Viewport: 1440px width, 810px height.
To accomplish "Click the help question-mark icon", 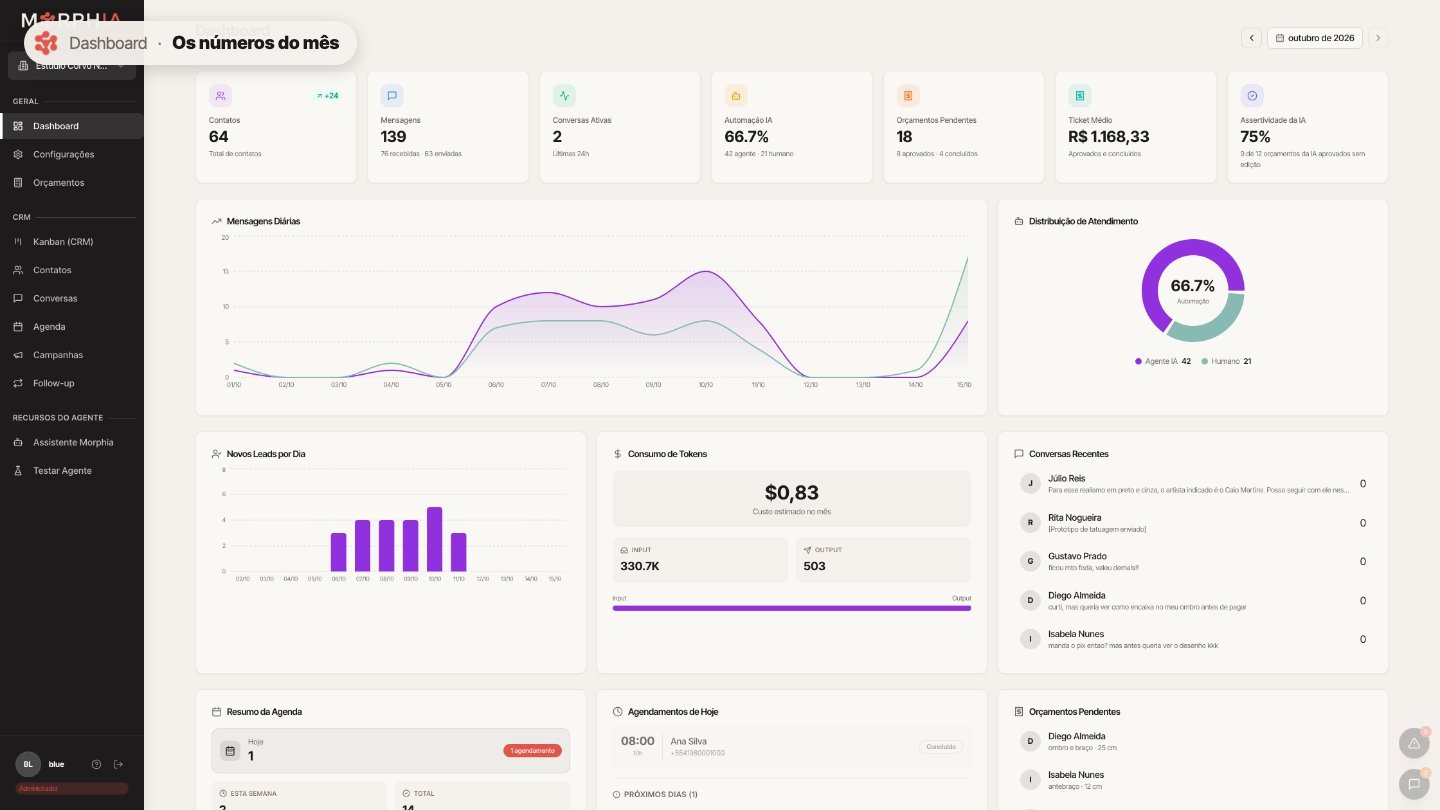I will click(97, 764).
